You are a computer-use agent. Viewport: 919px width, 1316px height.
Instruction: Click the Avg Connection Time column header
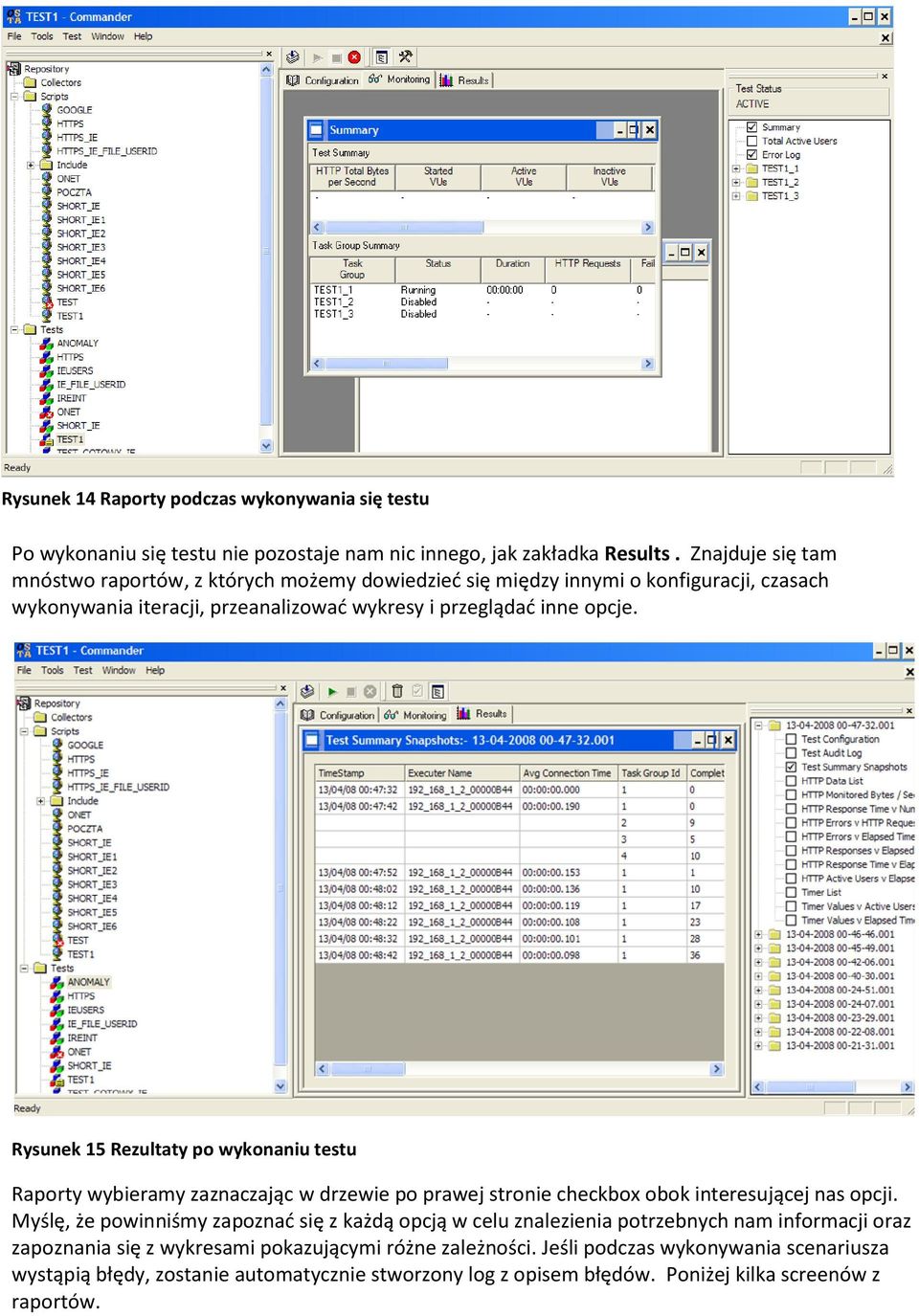click(x=569, y=772)
